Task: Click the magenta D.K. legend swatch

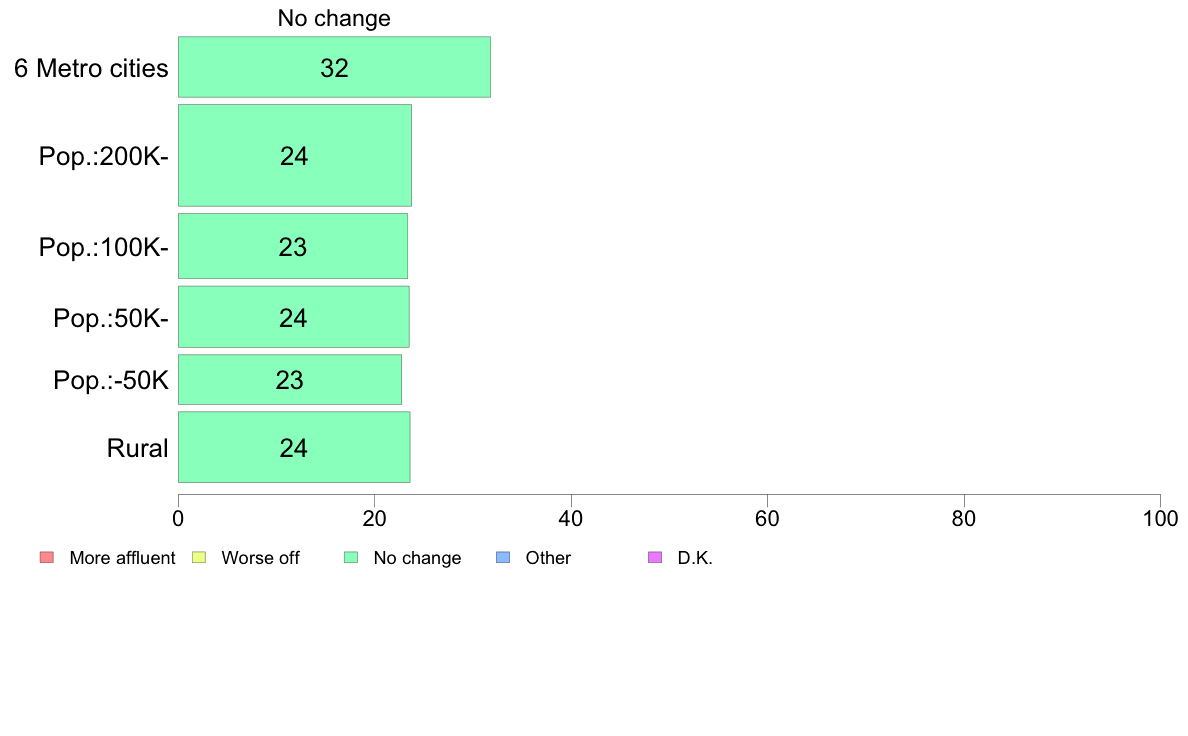Action: [x=655, y=558]
